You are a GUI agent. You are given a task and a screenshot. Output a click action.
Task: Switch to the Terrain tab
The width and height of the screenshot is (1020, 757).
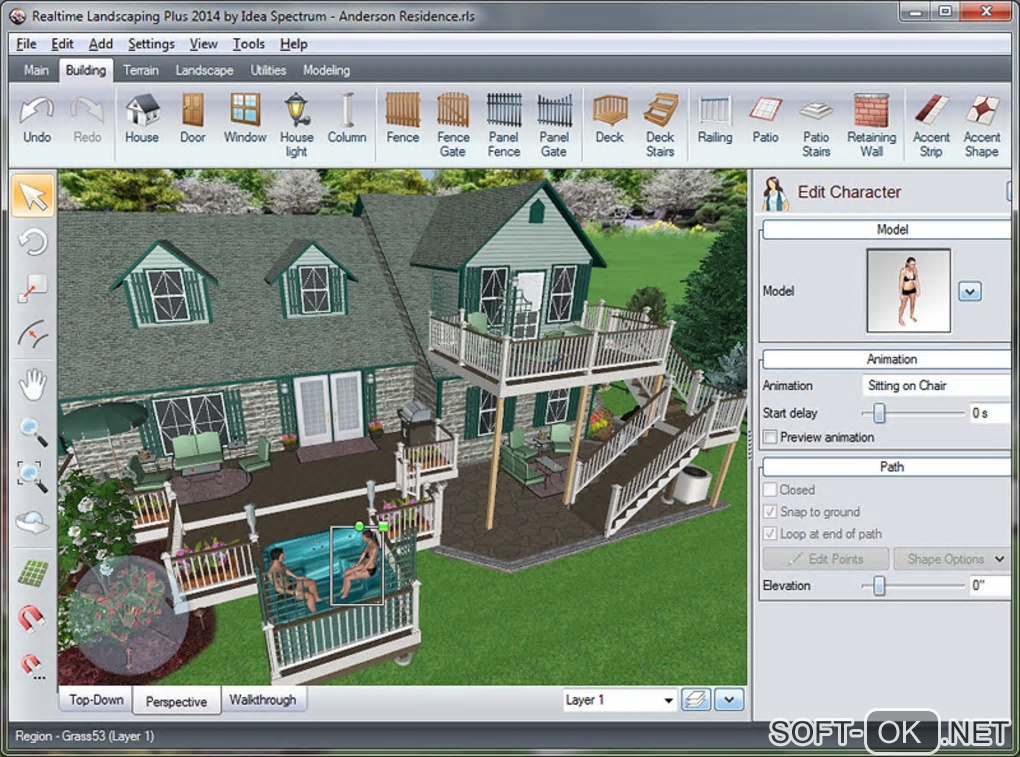coord(141,70)
